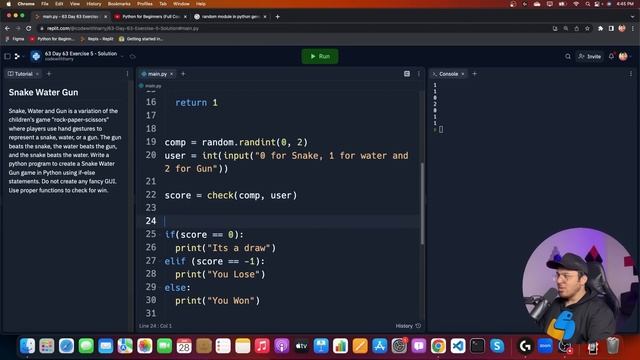The width and height of the screenshot is (640, 360).
Task: Open App Store from the dock
Action: 380,346
